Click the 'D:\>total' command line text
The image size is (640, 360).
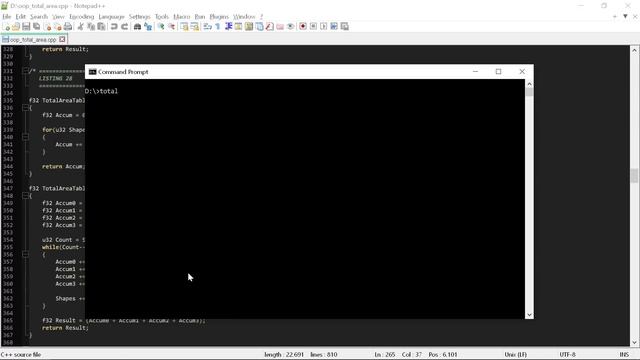point(101,91)
